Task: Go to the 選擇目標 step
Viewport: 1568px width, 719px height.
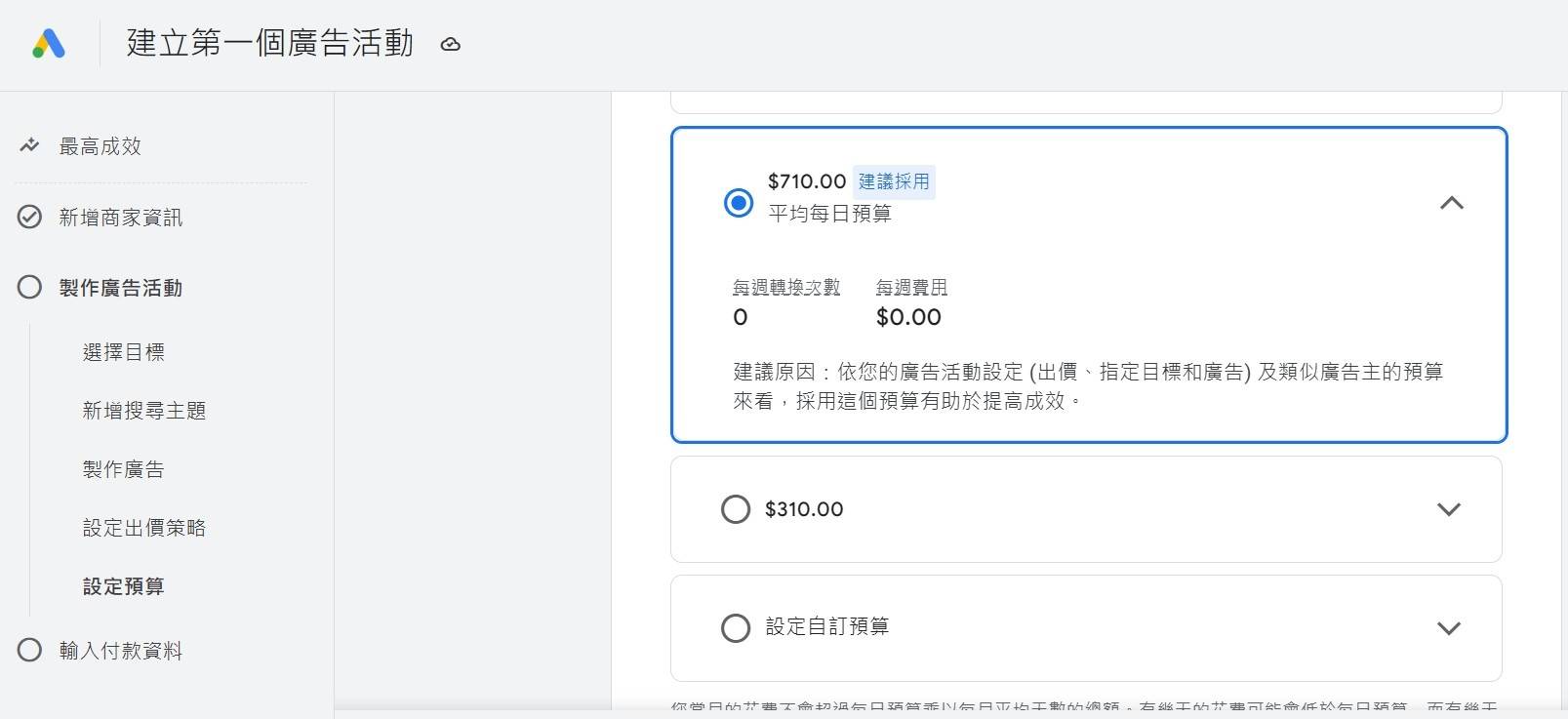Action: pyautogui.click(x=124, y=352)
